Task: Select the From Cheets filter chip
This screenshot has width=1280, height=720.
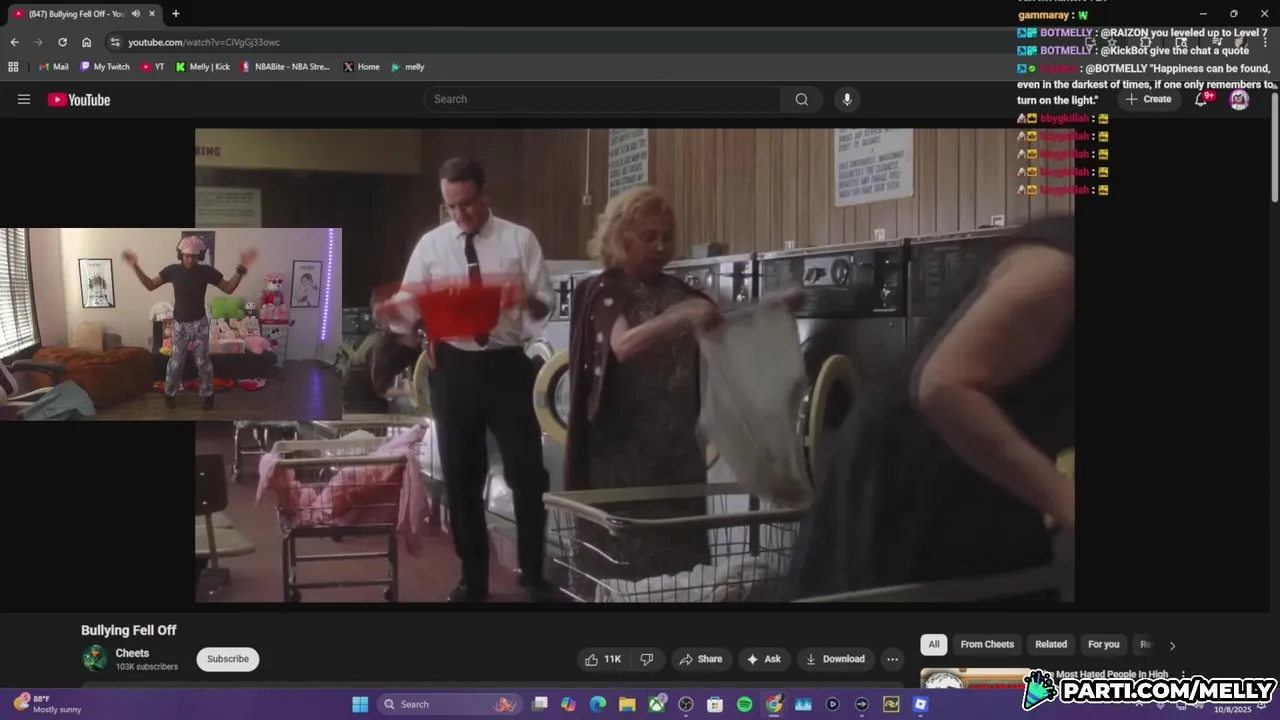Action: [987, 644]
